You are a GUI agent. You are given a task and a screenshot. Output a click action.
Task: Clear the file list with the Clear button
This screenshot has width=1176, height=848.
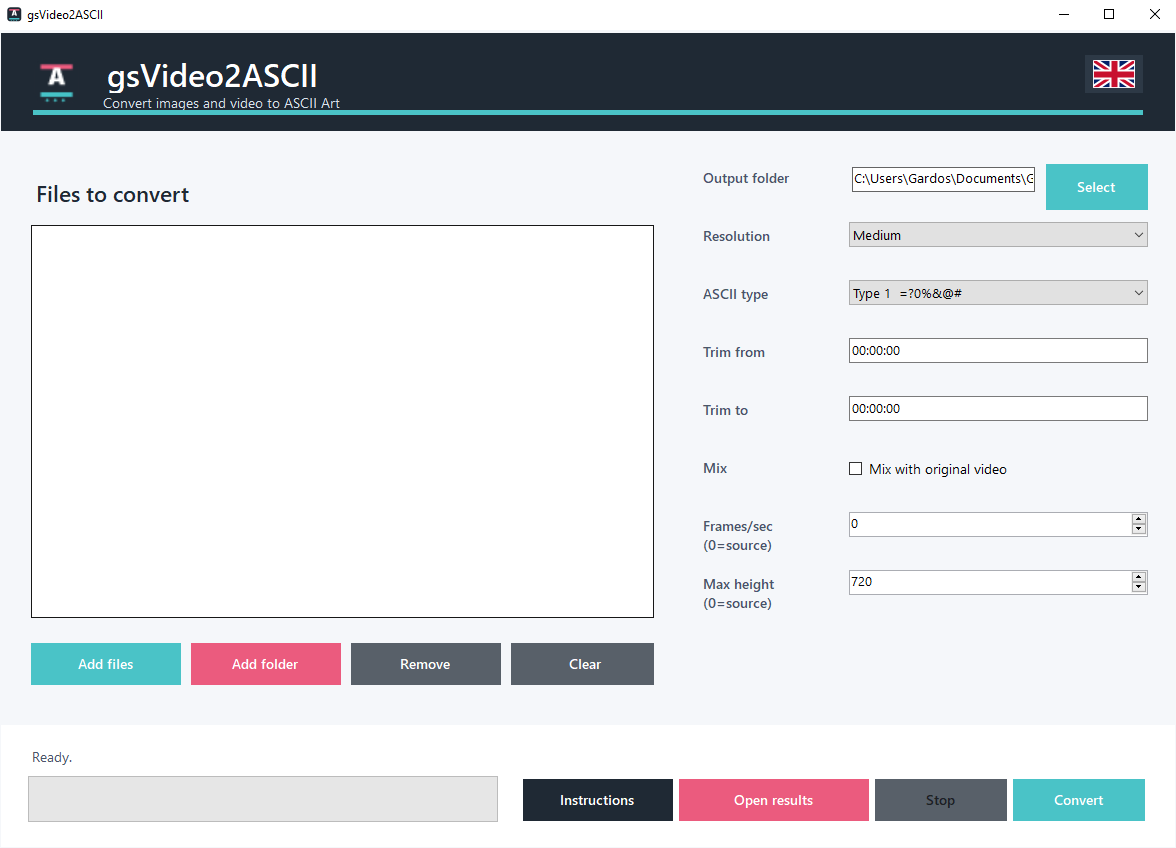coord(582,664)
